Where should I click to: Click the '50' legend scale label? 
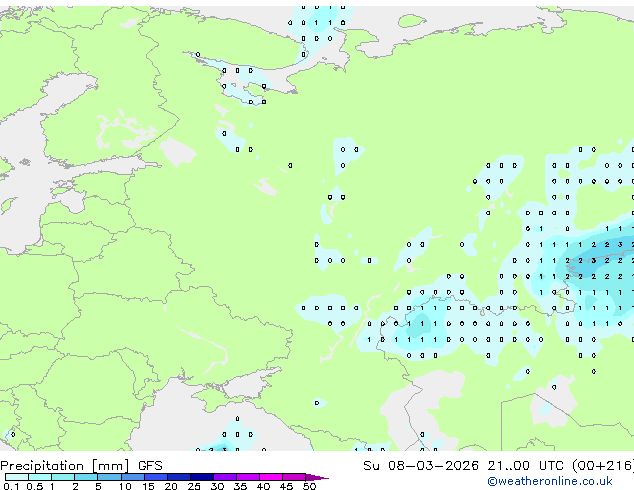[309, 486]
